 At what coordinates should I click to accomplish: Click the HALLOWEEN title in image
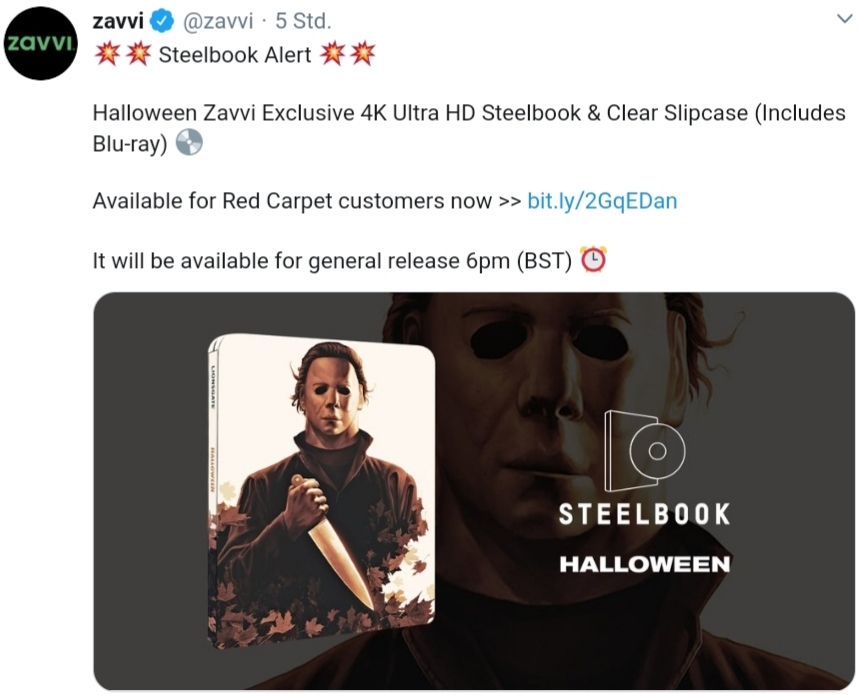pyautogui.click(x=644, y=564)
